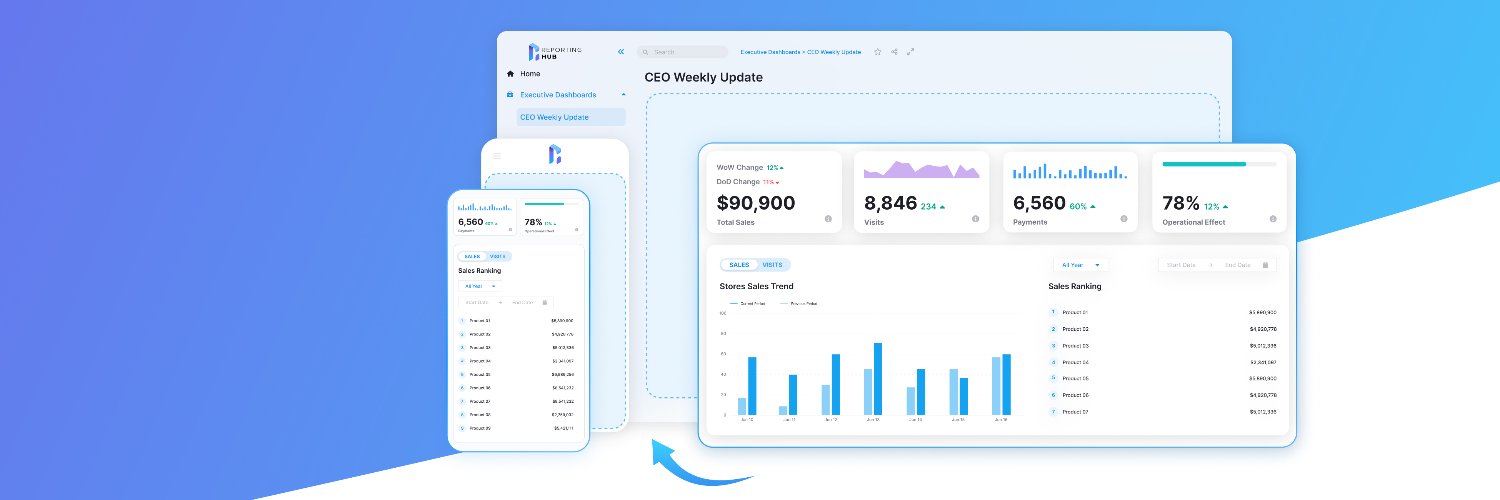
Task: Click the info icon on the Operational Effect card
Action: pos(1273,218)
